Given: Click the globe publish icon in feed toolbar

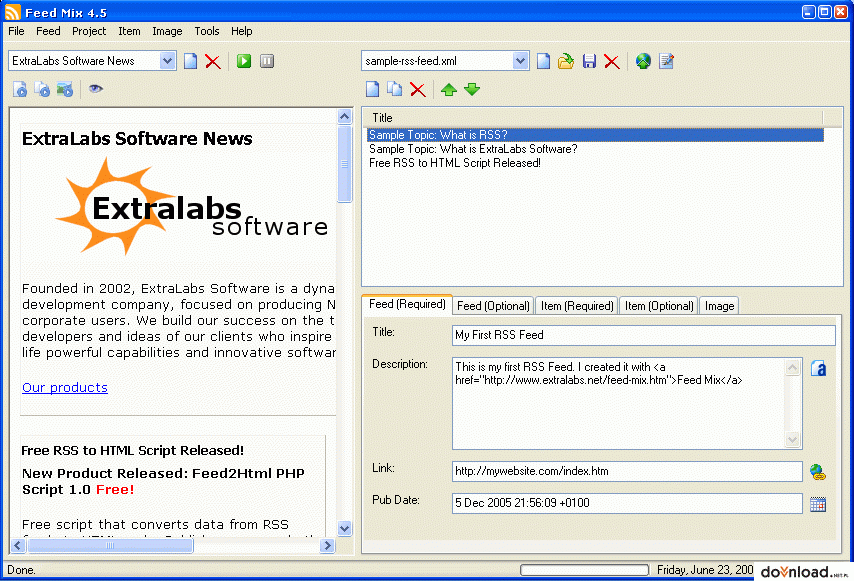Looking at the screenshot, I should (643, 61).
